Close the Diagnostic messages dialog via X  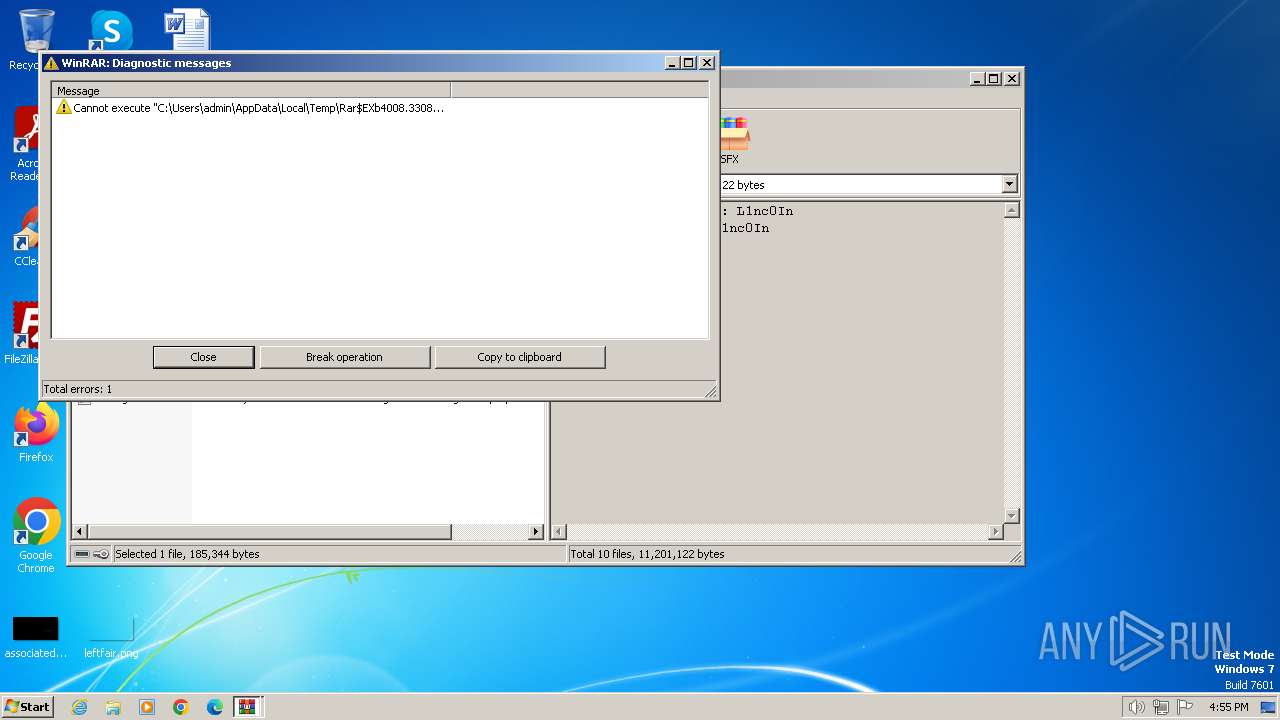point(707,62)
